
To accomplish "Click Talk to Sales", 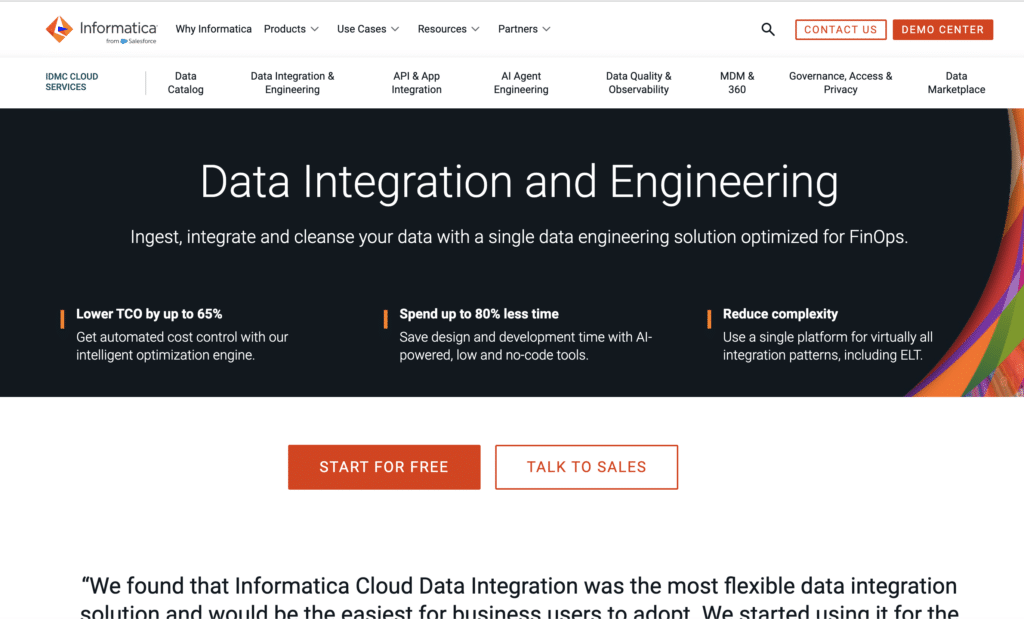I will (586, 466).
